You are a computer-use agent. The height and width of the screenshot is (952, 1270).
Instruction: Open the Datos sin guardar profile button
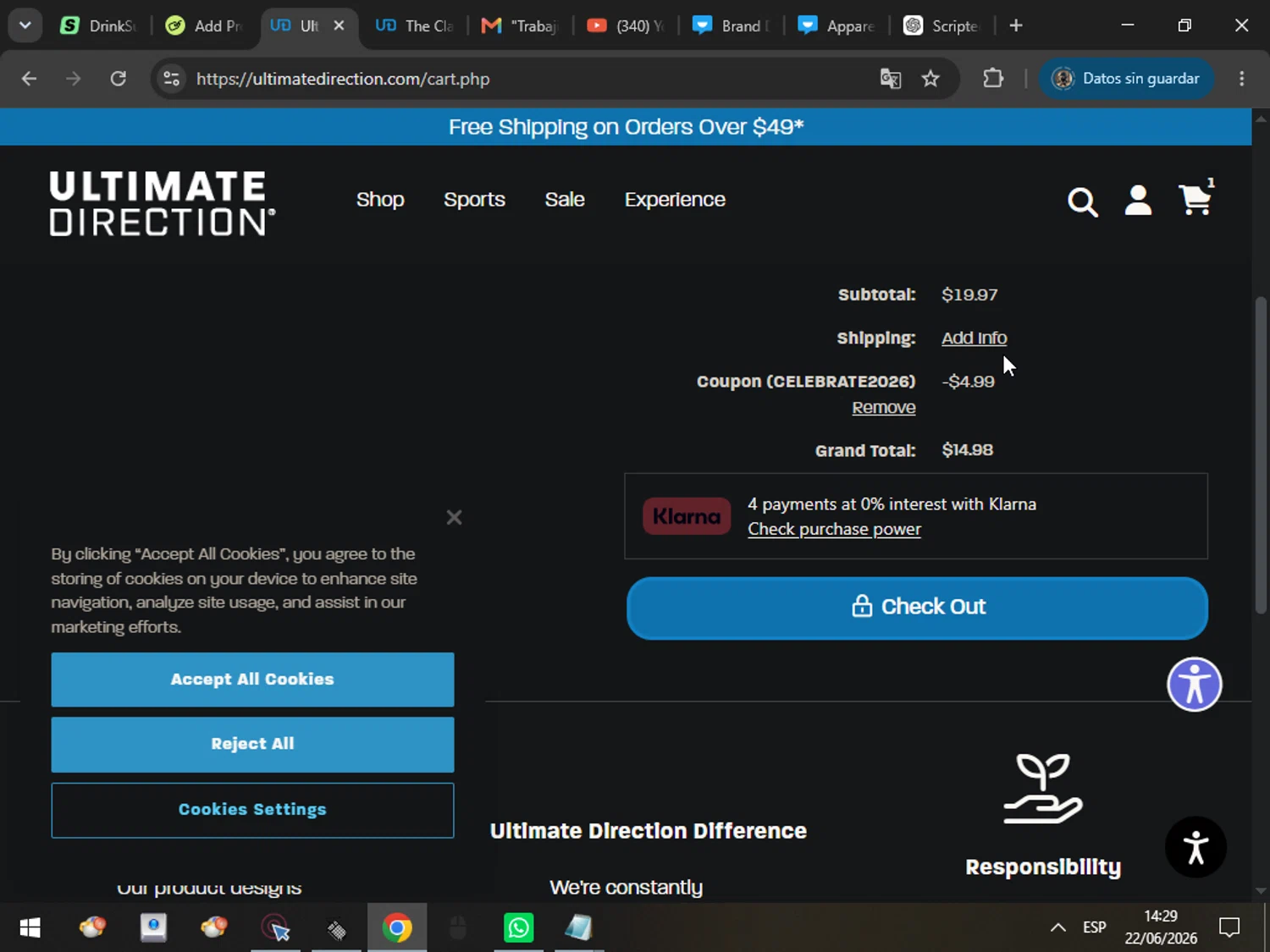tap(1126, 79)
